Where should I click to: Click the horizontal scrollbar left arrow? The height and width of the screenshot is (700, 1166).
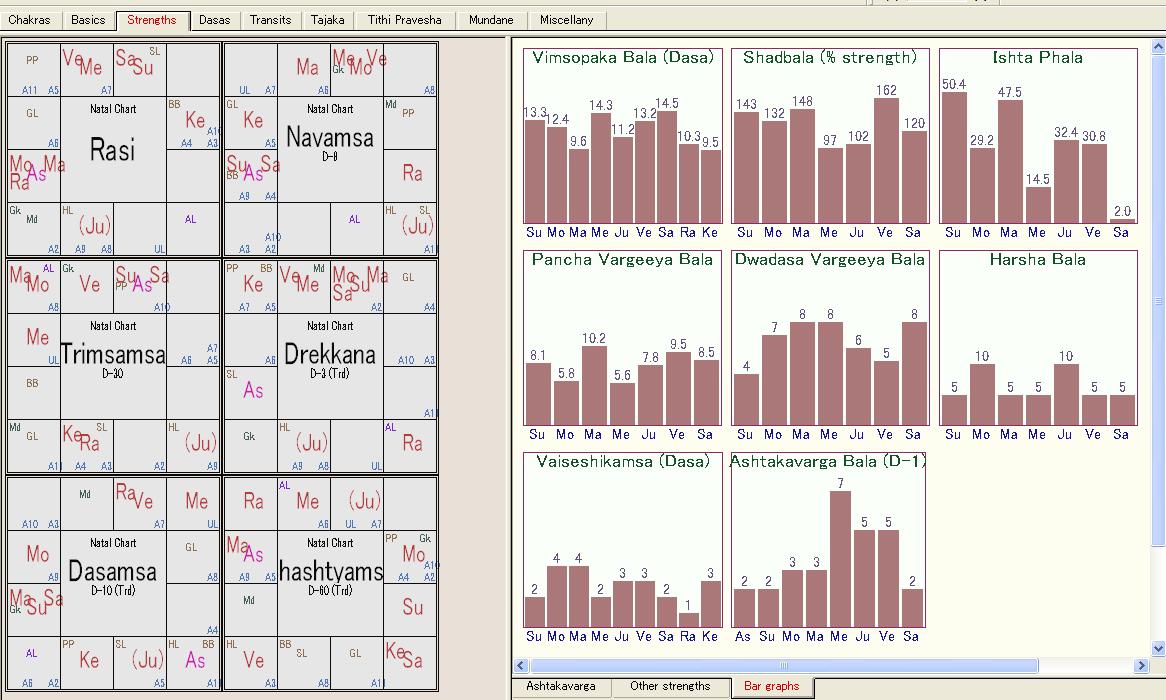click(x=520, y=666)
